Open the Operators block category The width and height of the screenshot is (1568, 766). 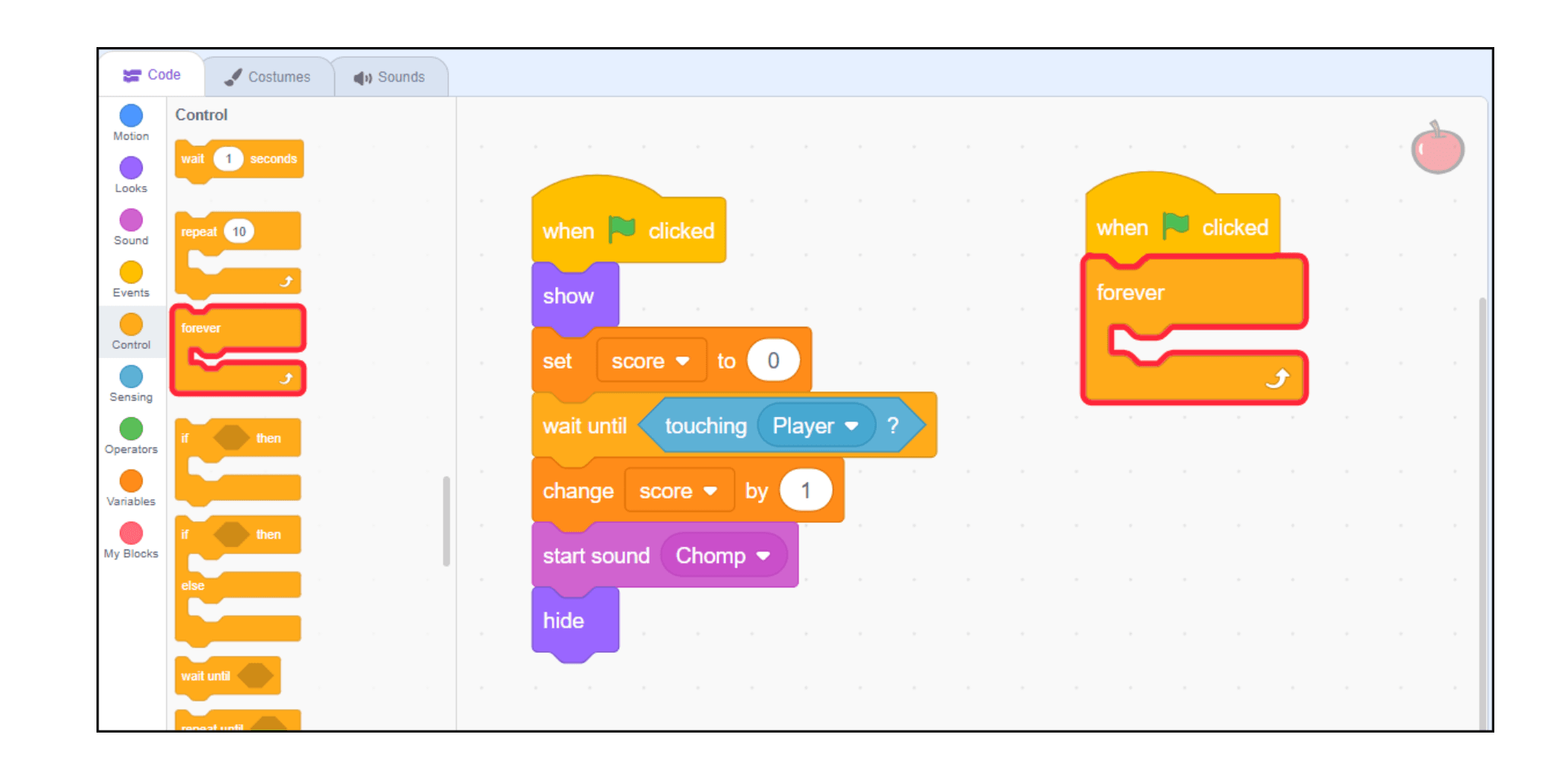pos(131,437)
